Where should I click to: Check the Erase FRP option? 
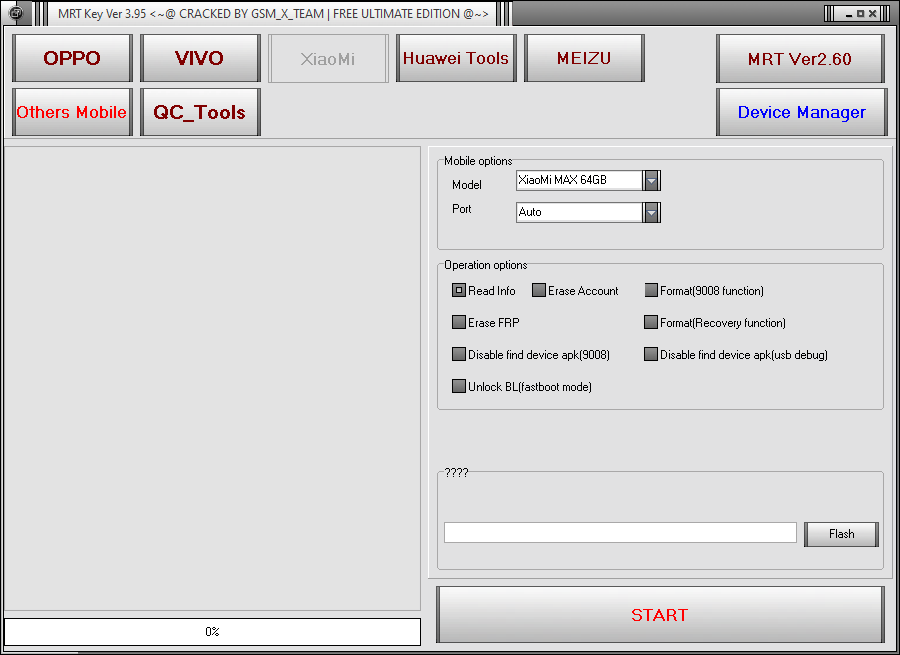[x=459, y=323]
